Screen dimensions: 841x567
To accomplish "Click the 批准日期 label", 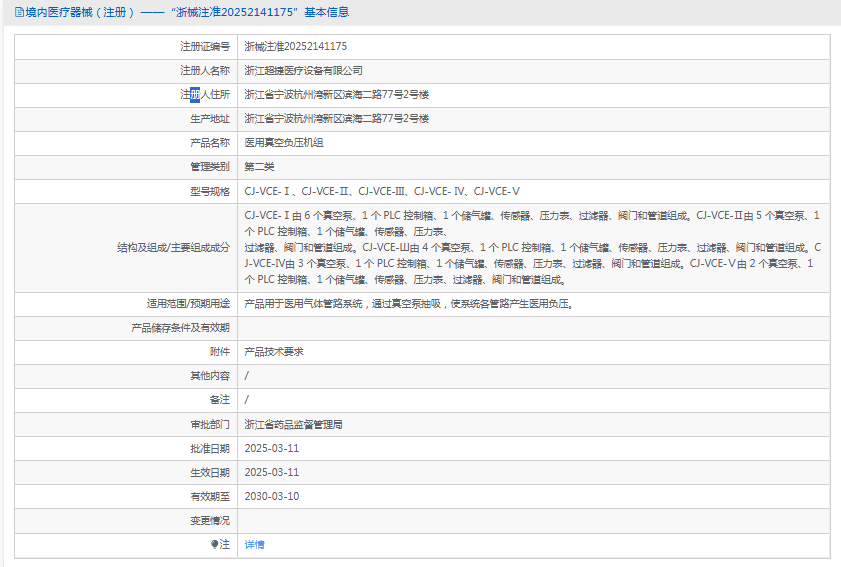I will (x=210, y=448).
